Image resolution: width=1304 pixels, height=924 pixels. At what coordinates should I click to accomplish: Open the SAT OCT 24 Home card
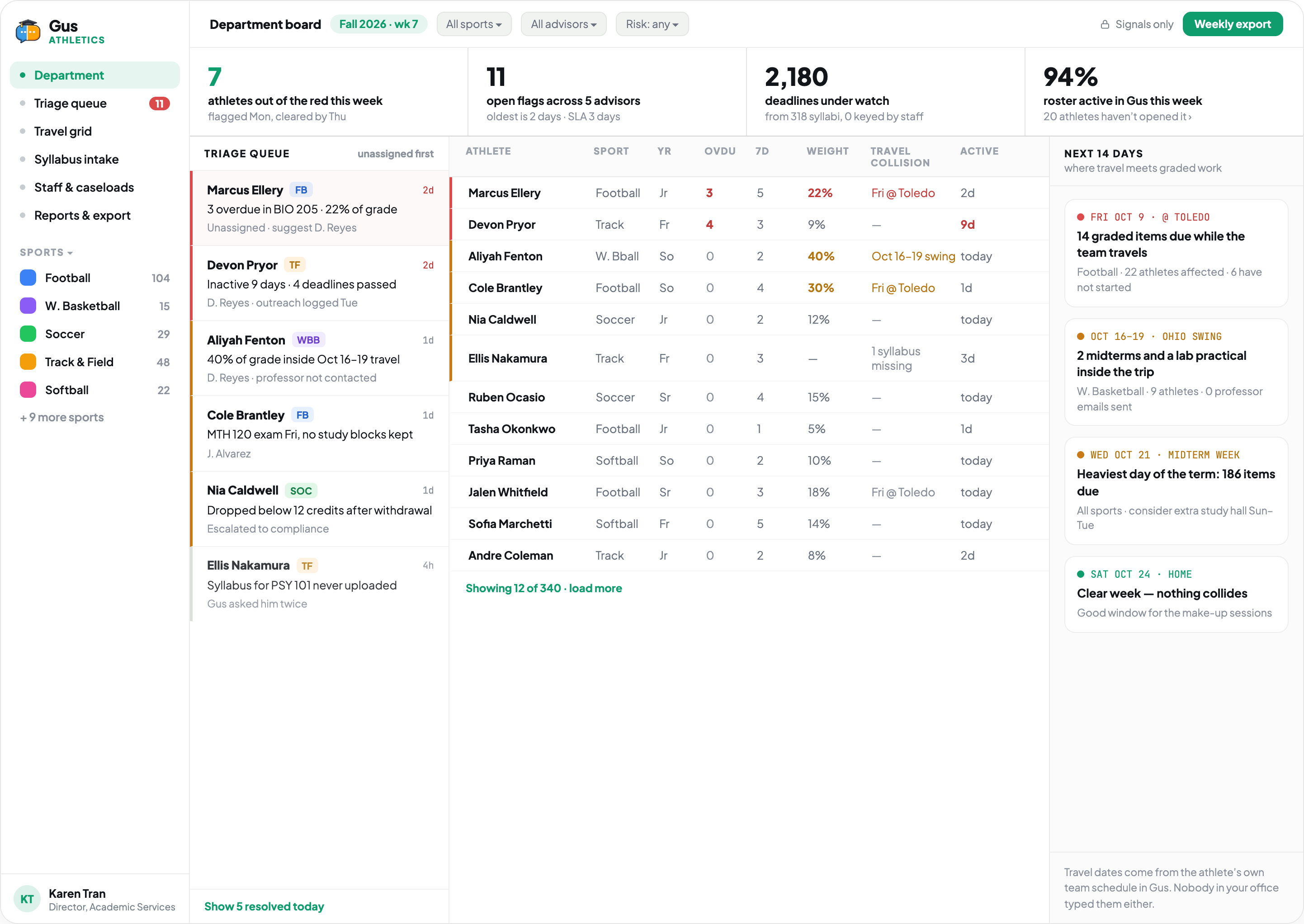1176,594
